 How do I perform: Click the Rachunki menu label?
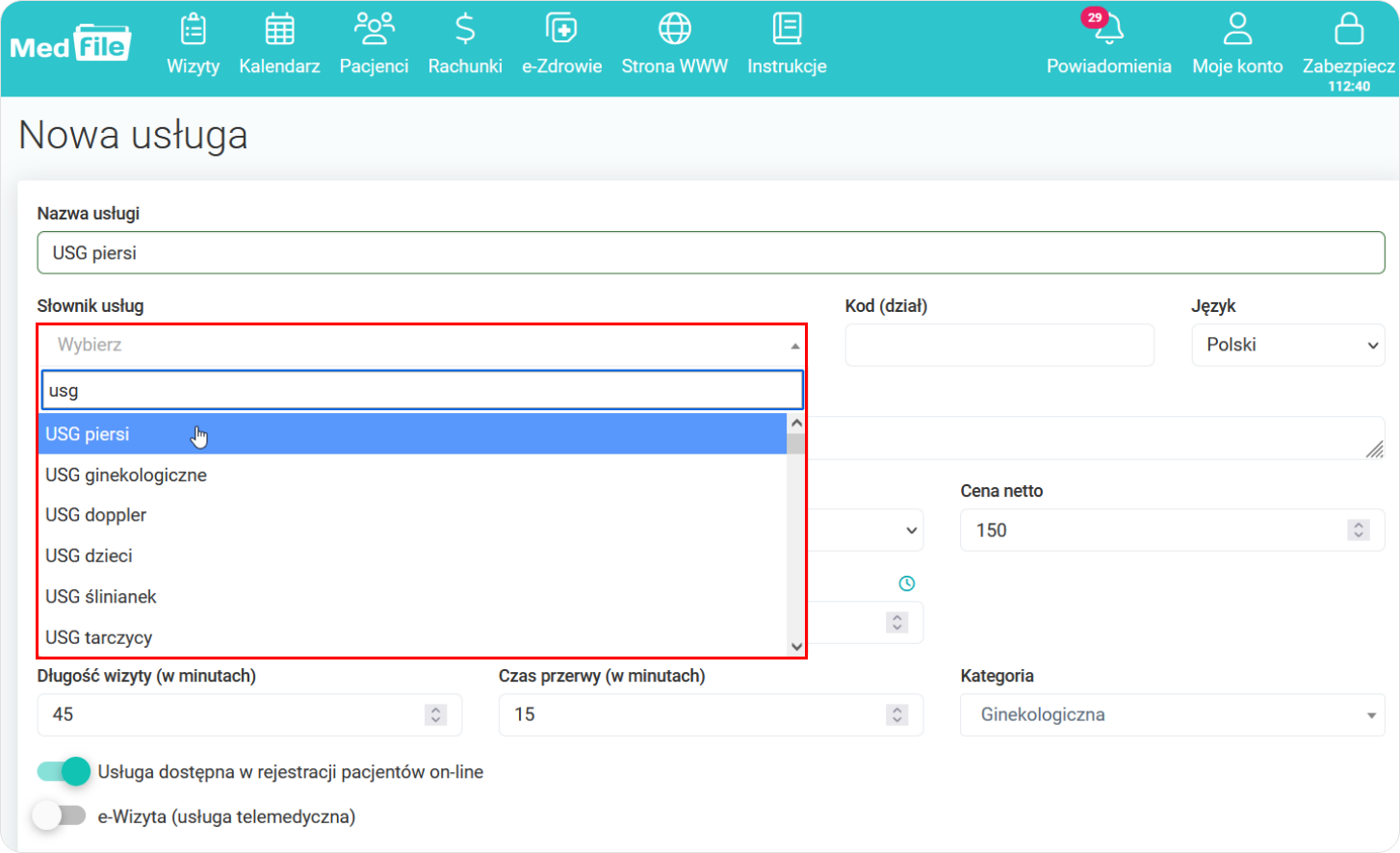click(x=465, y=66)
